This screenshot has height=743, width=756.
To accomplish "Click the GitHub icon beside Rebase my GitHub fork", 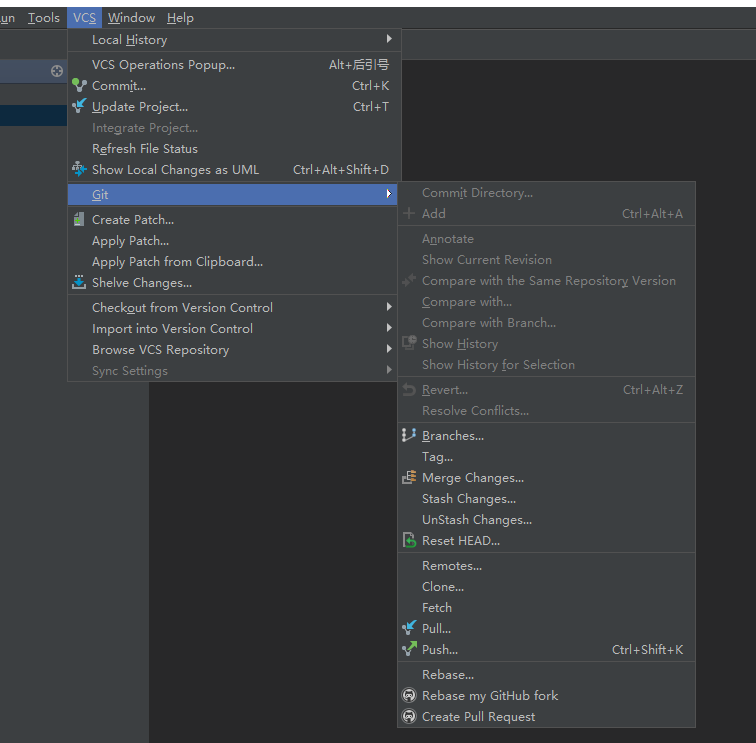I will [409, 695].
